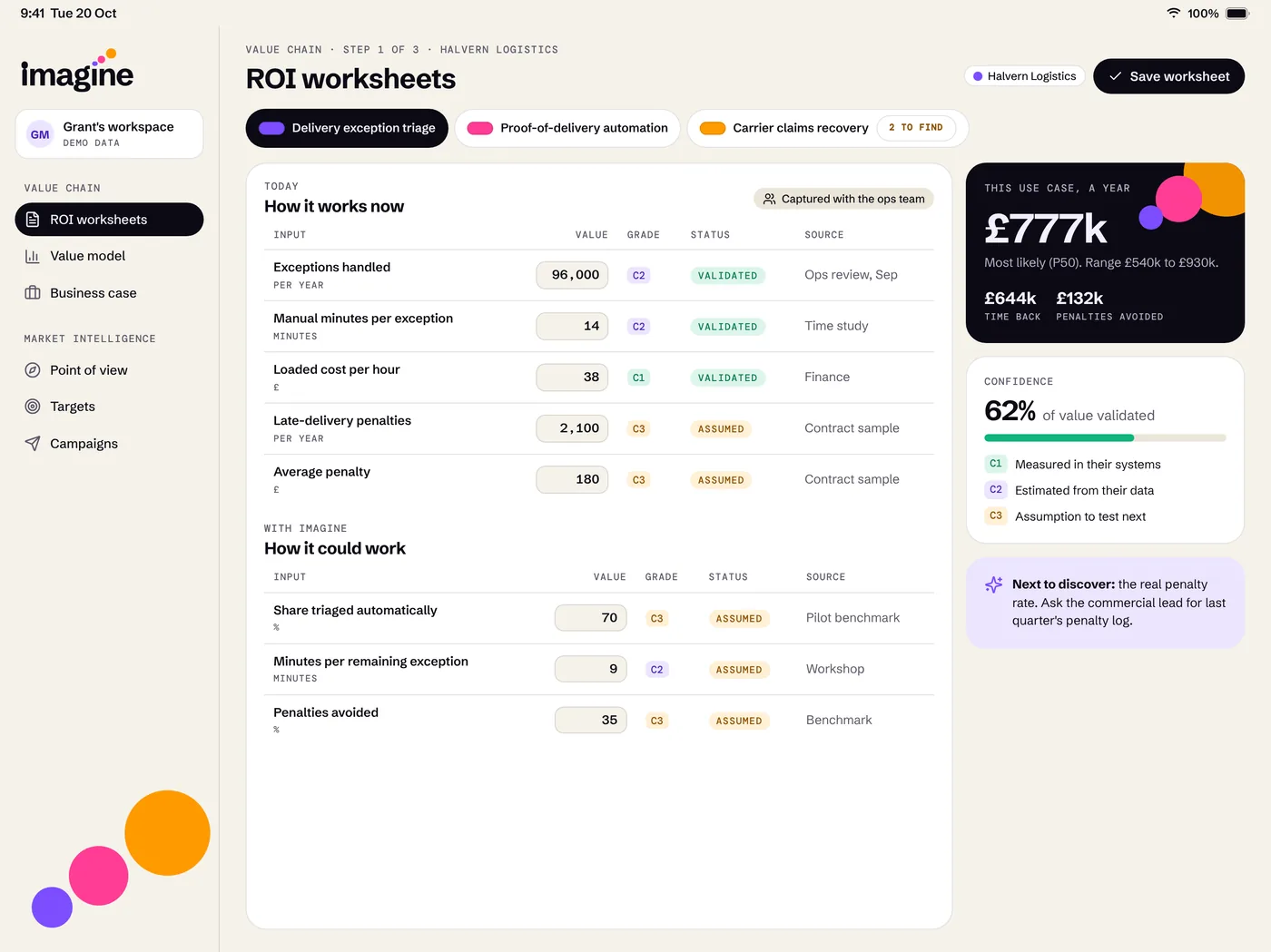
Task: Open ROI worksheets document icon in sidebar
Action: pyautogui.click(x=33, y=220)
